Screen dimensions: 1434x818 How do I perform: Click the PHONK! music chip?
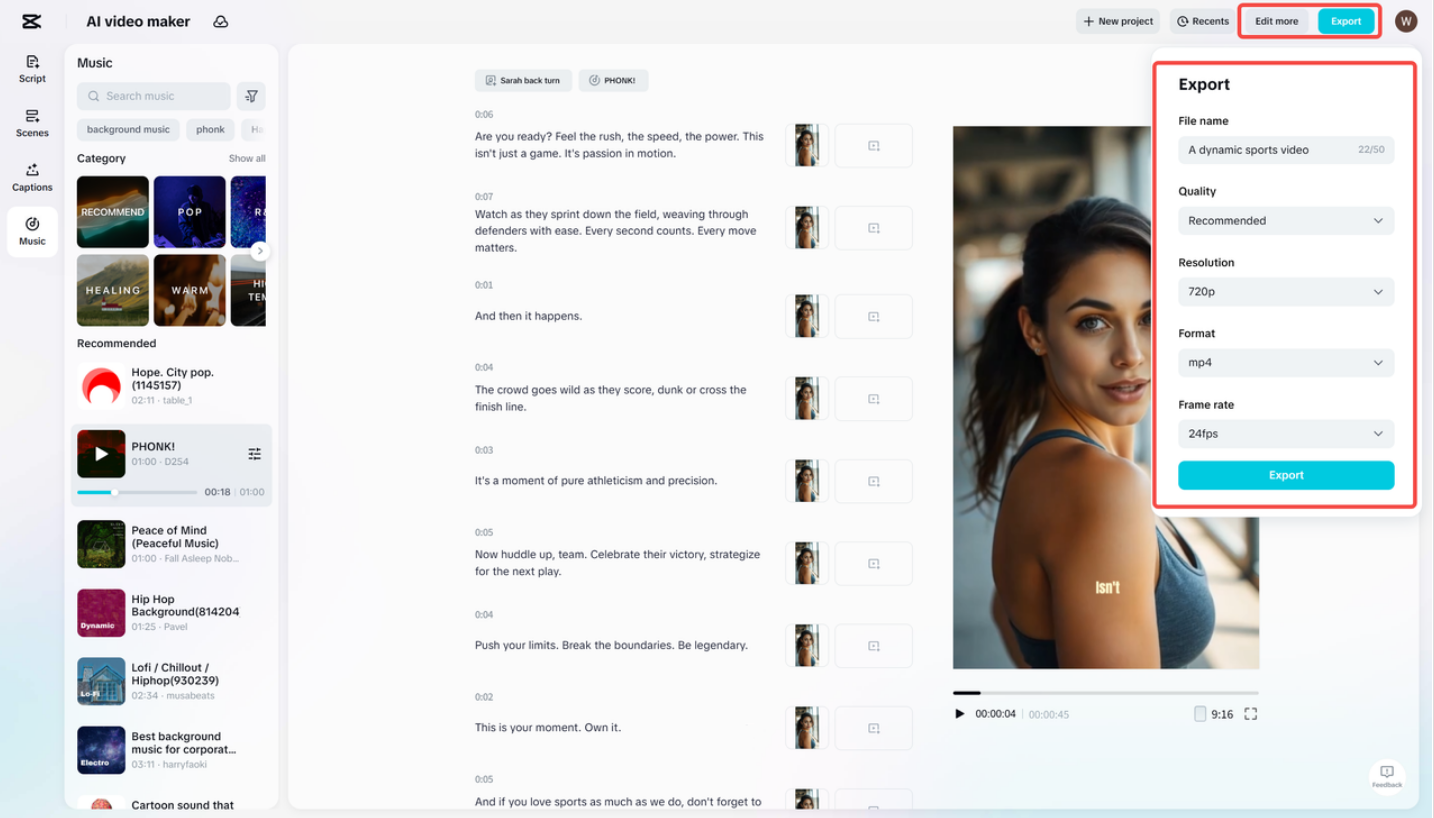[613, 81]
